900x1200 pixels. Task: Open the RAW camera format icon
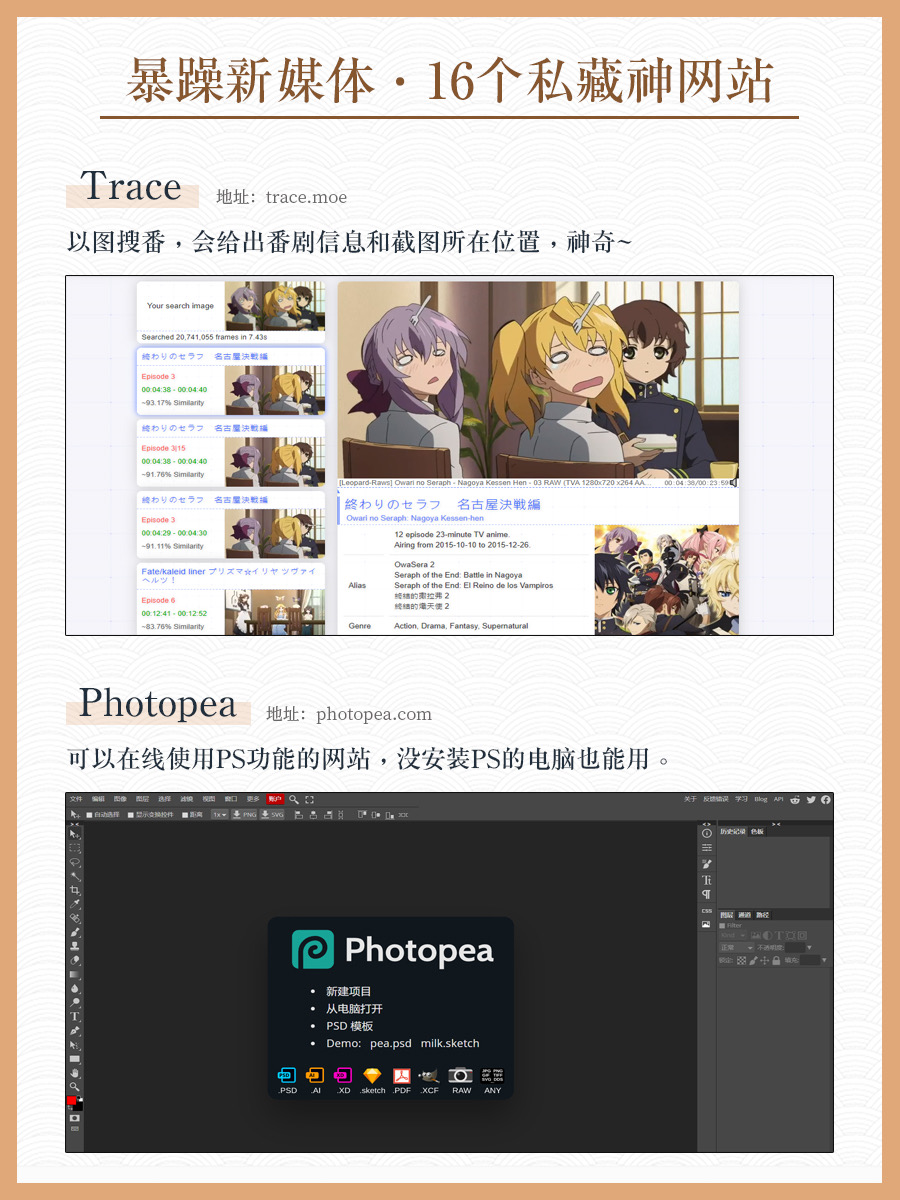click(460, 1075)
